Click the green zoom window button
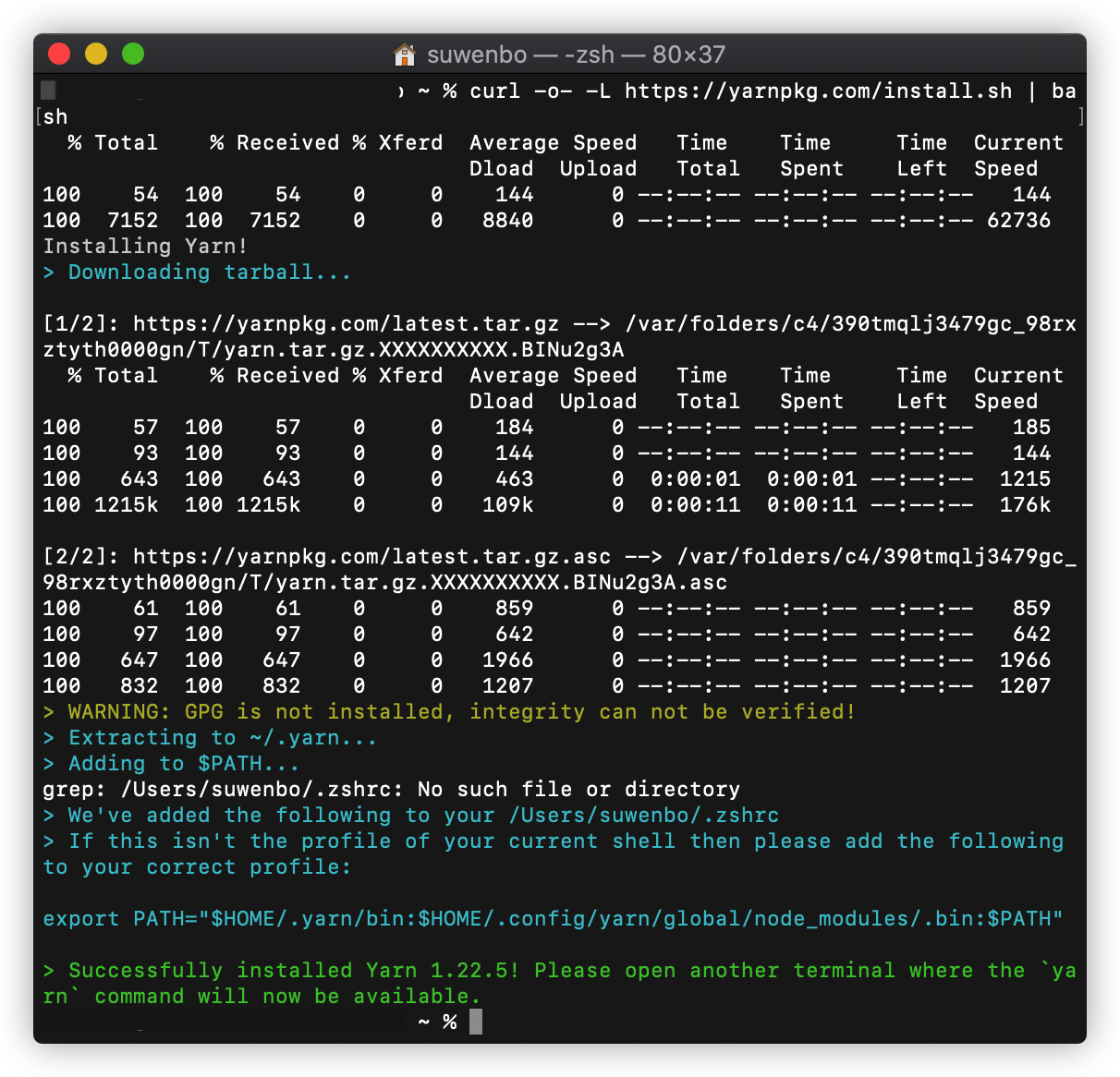The image size is (1120, 1077). click(x=133, y=54)
